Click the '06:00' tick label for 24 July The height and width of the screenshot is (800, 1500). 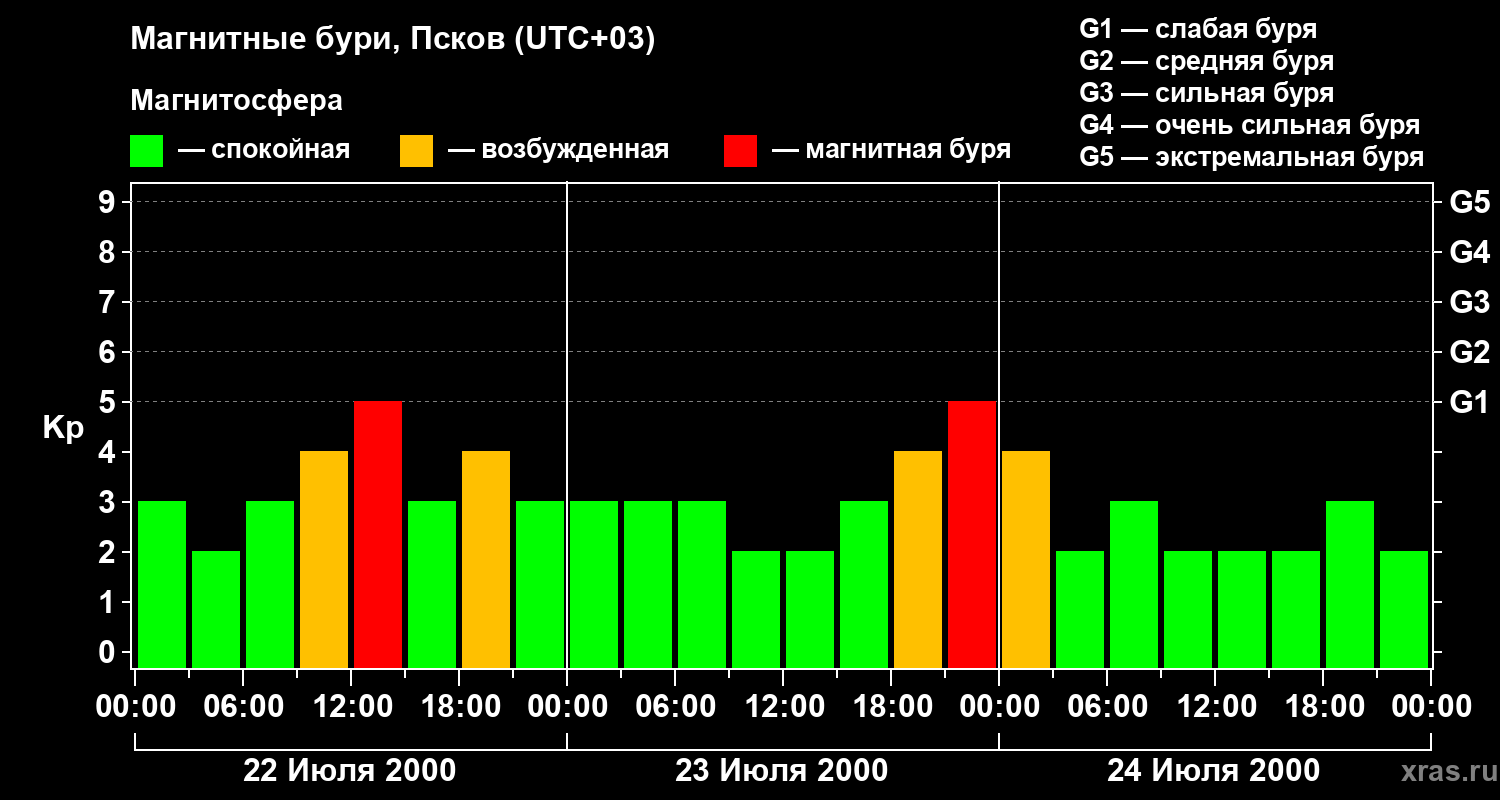tap(1107, 707)
